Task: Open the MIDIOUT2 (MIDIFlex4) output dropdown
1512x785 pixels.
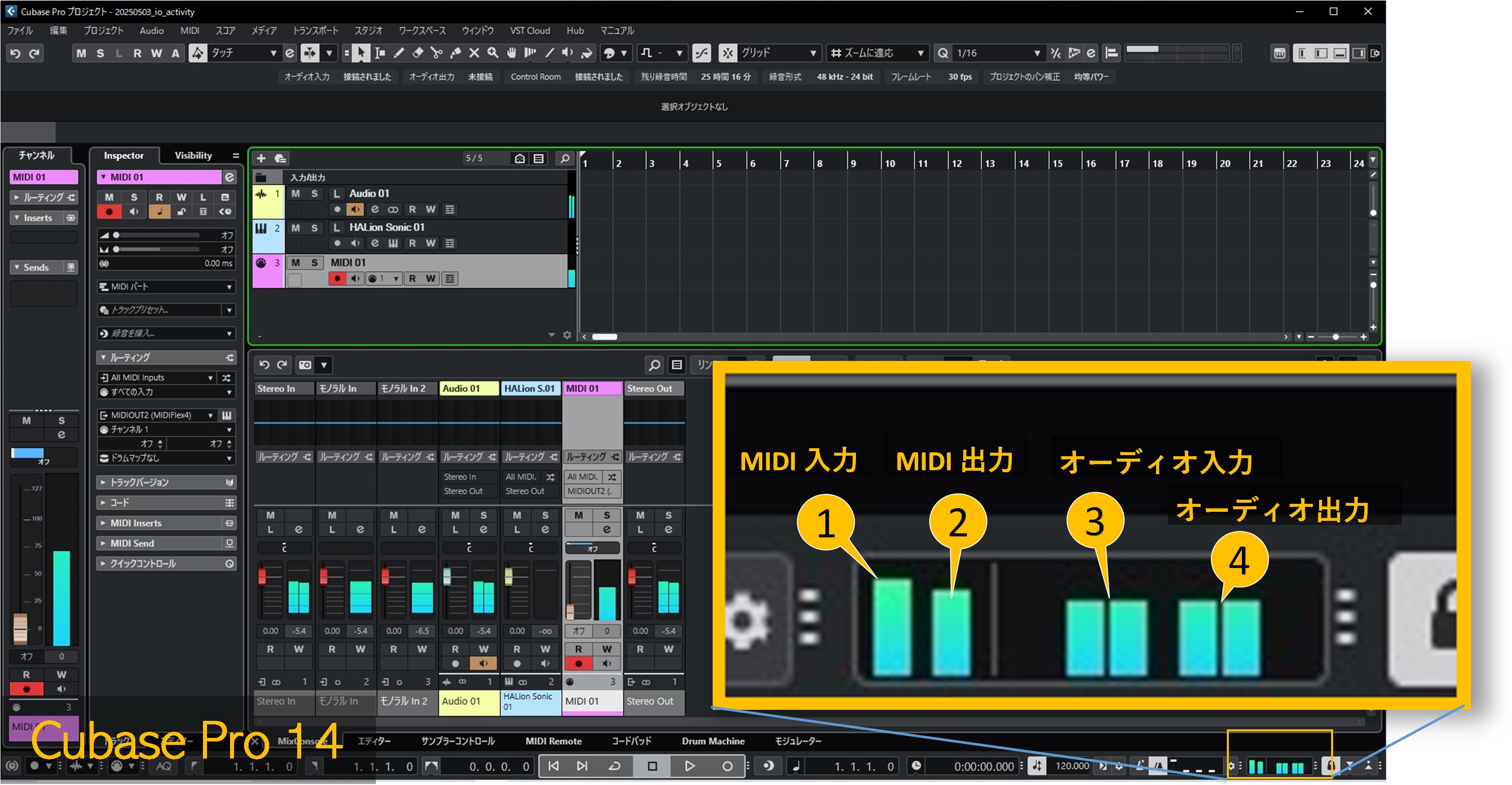Action: coord(157,416)
